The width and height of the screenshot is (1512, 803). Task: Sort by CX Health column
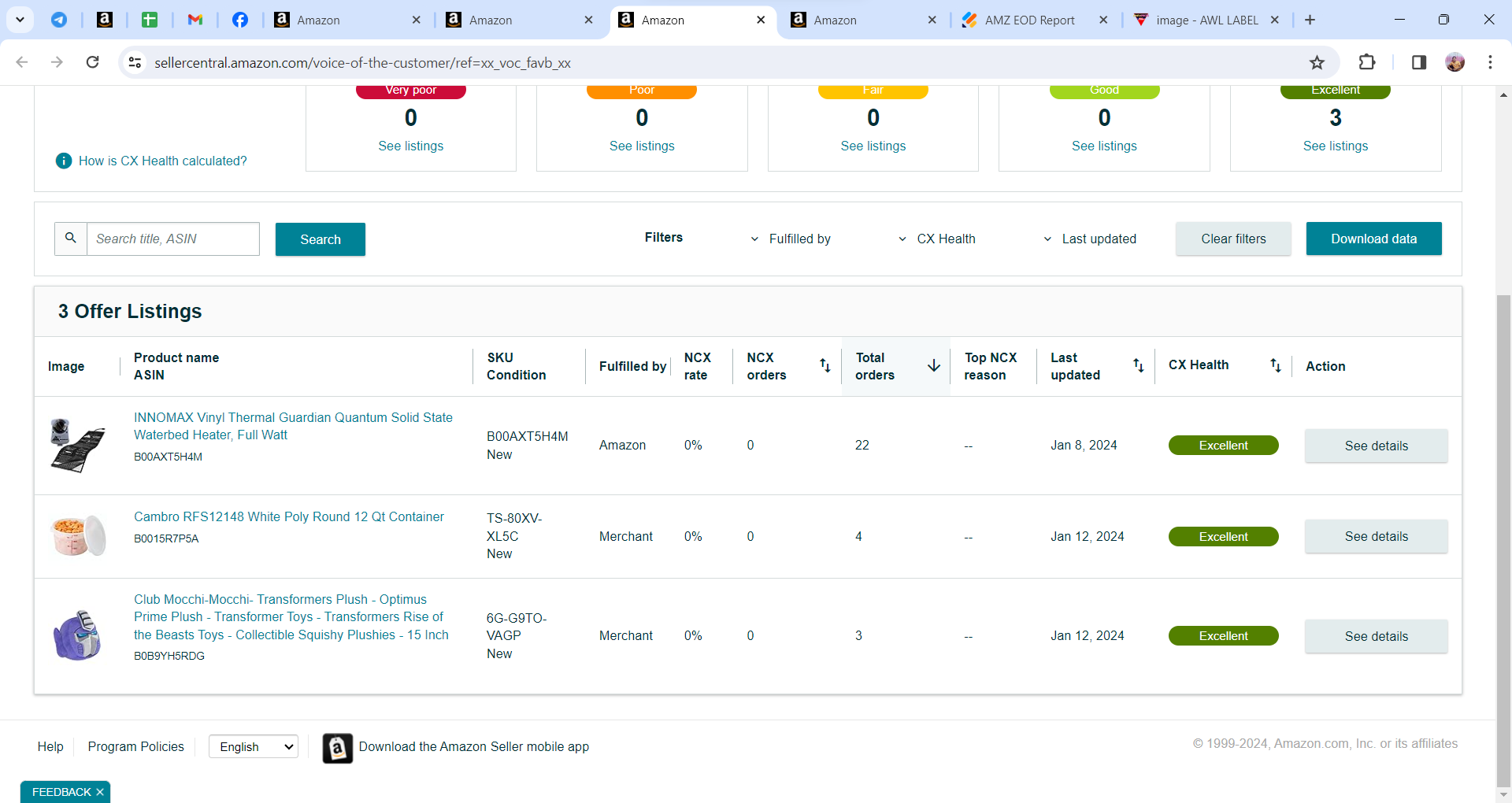(1275, 365)
